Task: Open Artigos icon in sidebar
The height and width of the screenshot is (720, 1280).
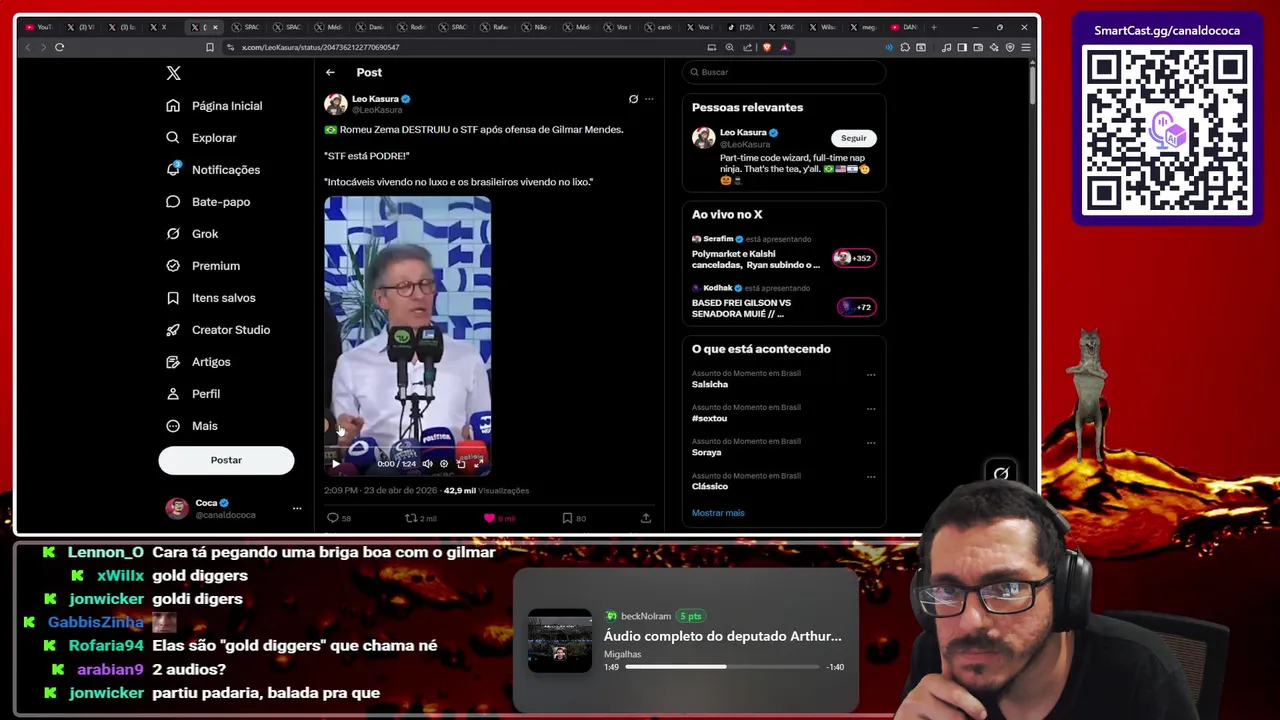Action: click(173, 362)
